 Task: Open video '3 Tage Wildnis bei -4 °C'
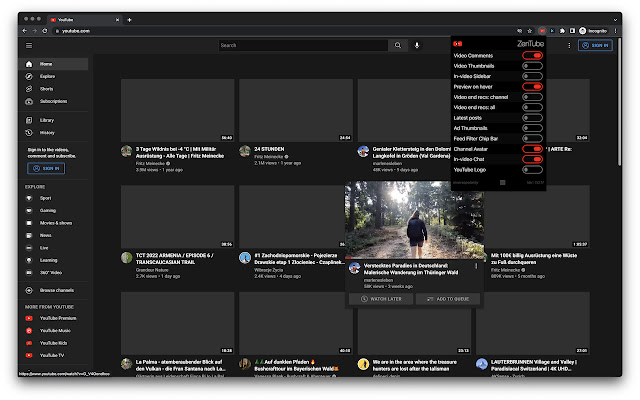point(180,153)
